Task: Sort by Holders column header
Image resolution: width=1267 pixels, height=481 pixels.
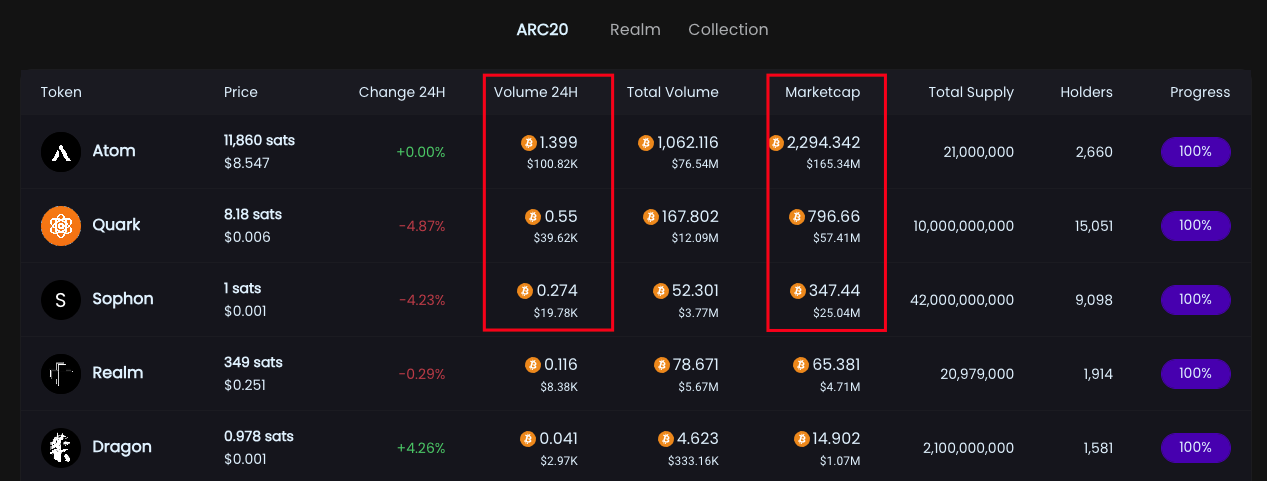Action: (1086, 92)
